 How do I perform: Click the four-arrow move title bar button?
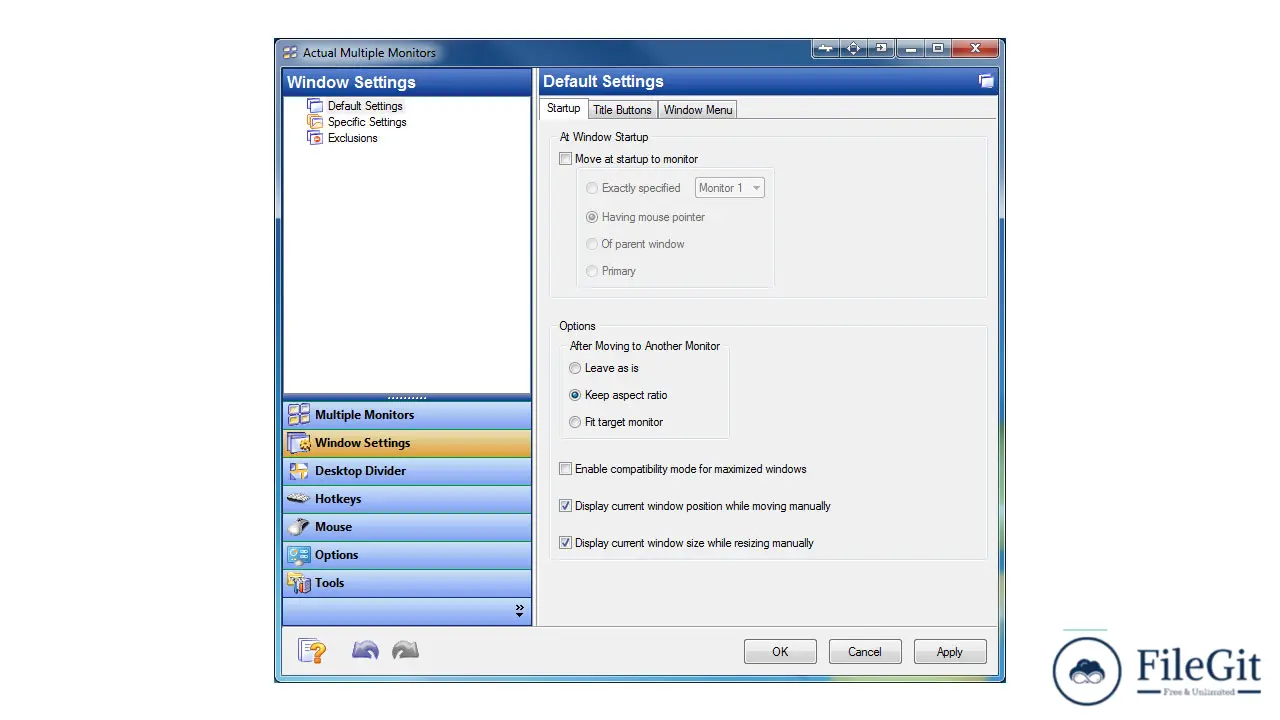click(x=853, y=49)
